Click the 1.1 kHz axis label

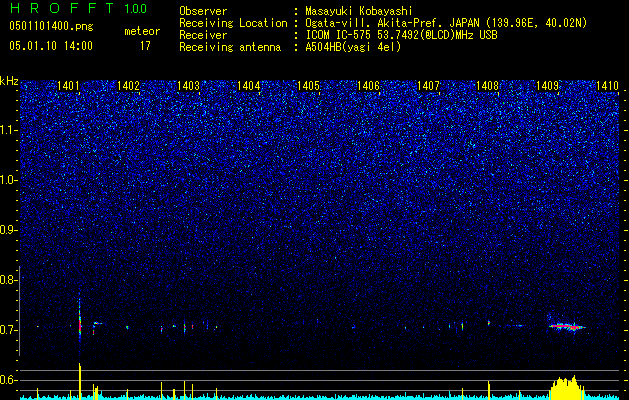(9, 130)
